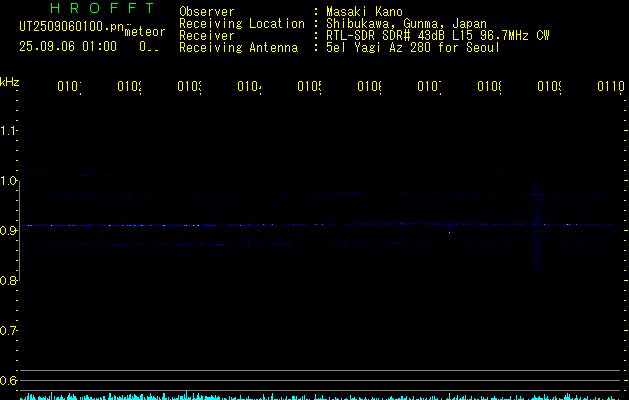Click observer name Masaki Kano
The width and height of the screenshot is (629, 400).
pos(364,12)
